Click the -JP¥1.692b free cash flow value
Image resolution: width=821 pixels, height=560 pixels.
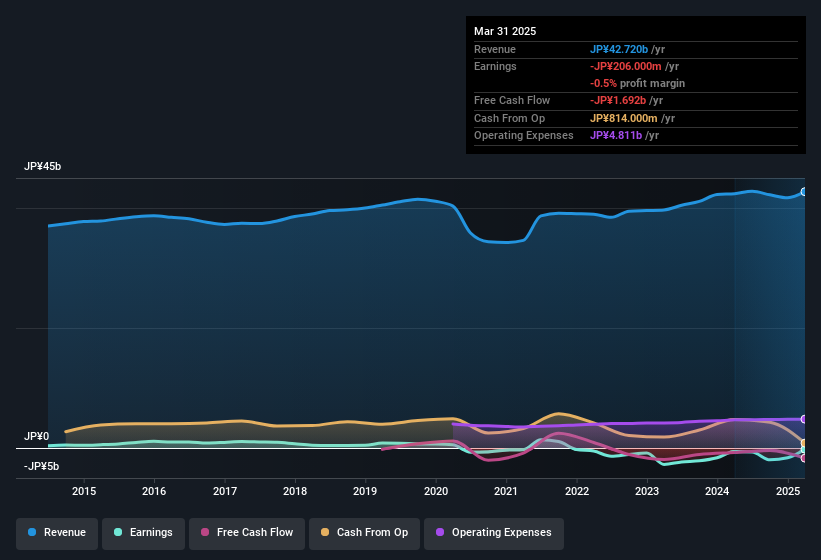tap(618, 100)
